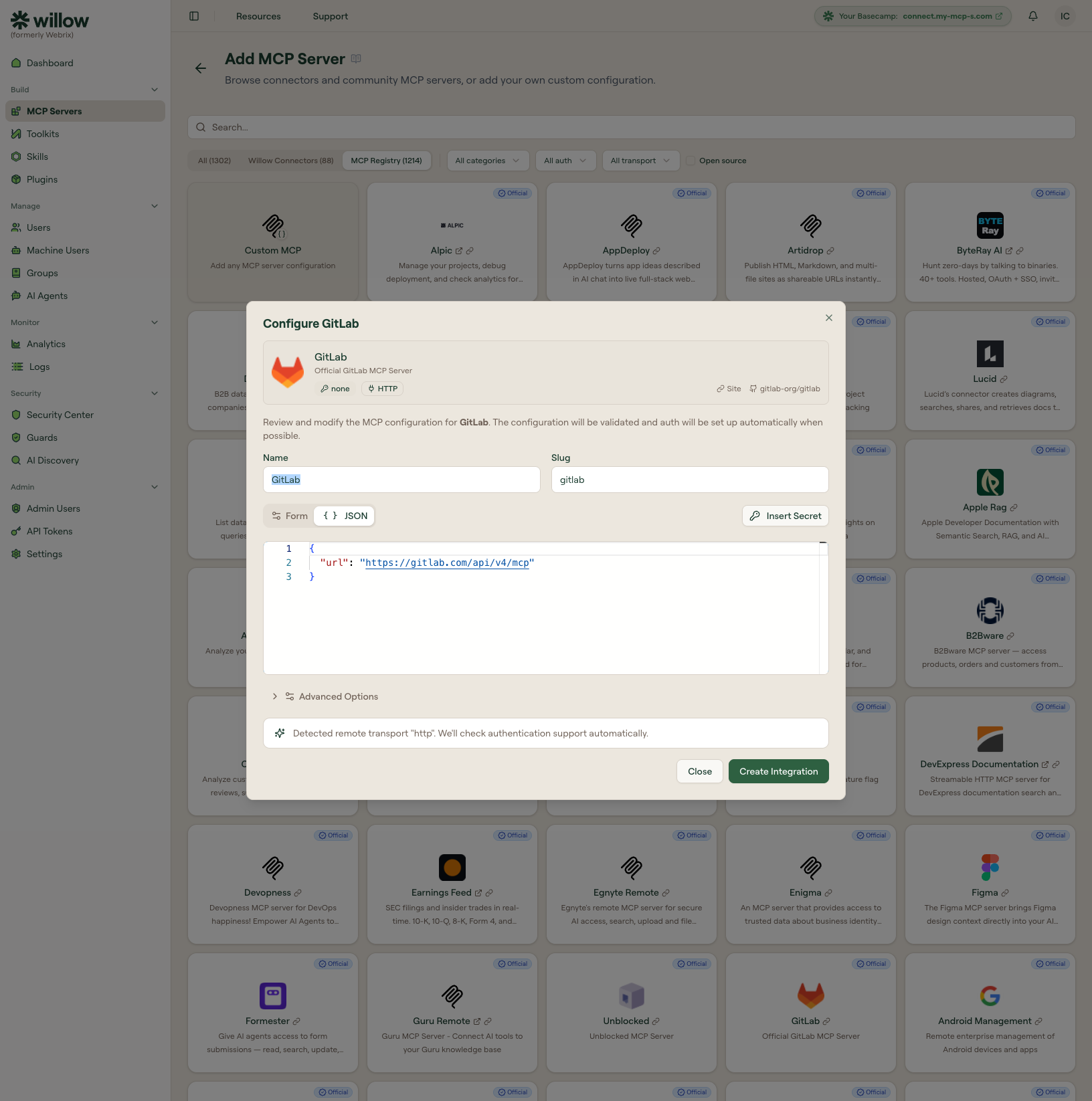Open the Resources menu
The height and width of the screenshot is (1101, 1092).
258,16
